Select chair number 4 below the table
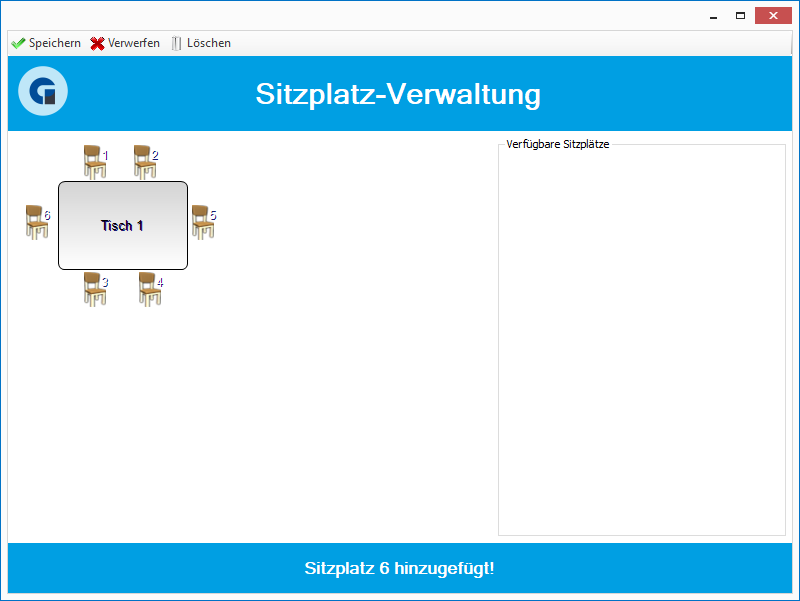The image size is (800, 601). [151, 289]
